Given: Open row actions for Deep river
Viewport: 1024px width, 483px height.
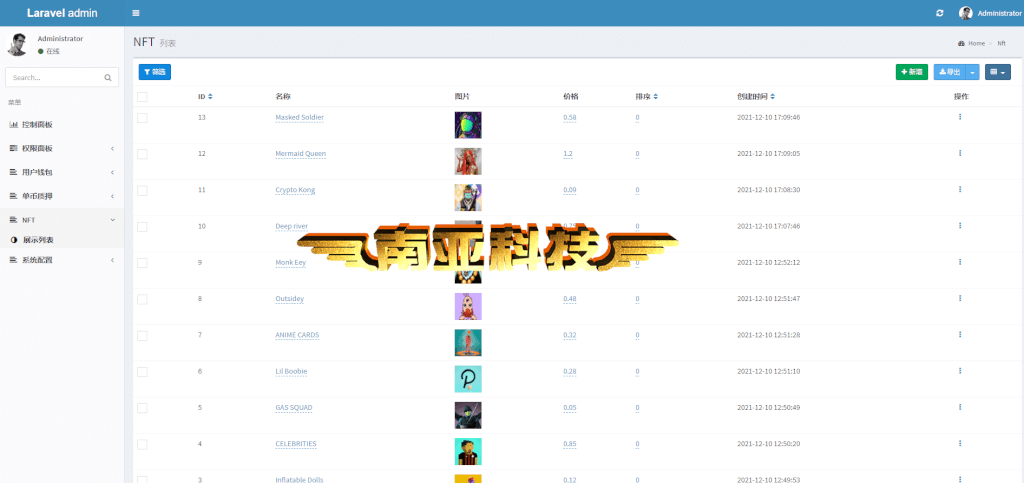Looking at the screenshot, I should [960, 226].
